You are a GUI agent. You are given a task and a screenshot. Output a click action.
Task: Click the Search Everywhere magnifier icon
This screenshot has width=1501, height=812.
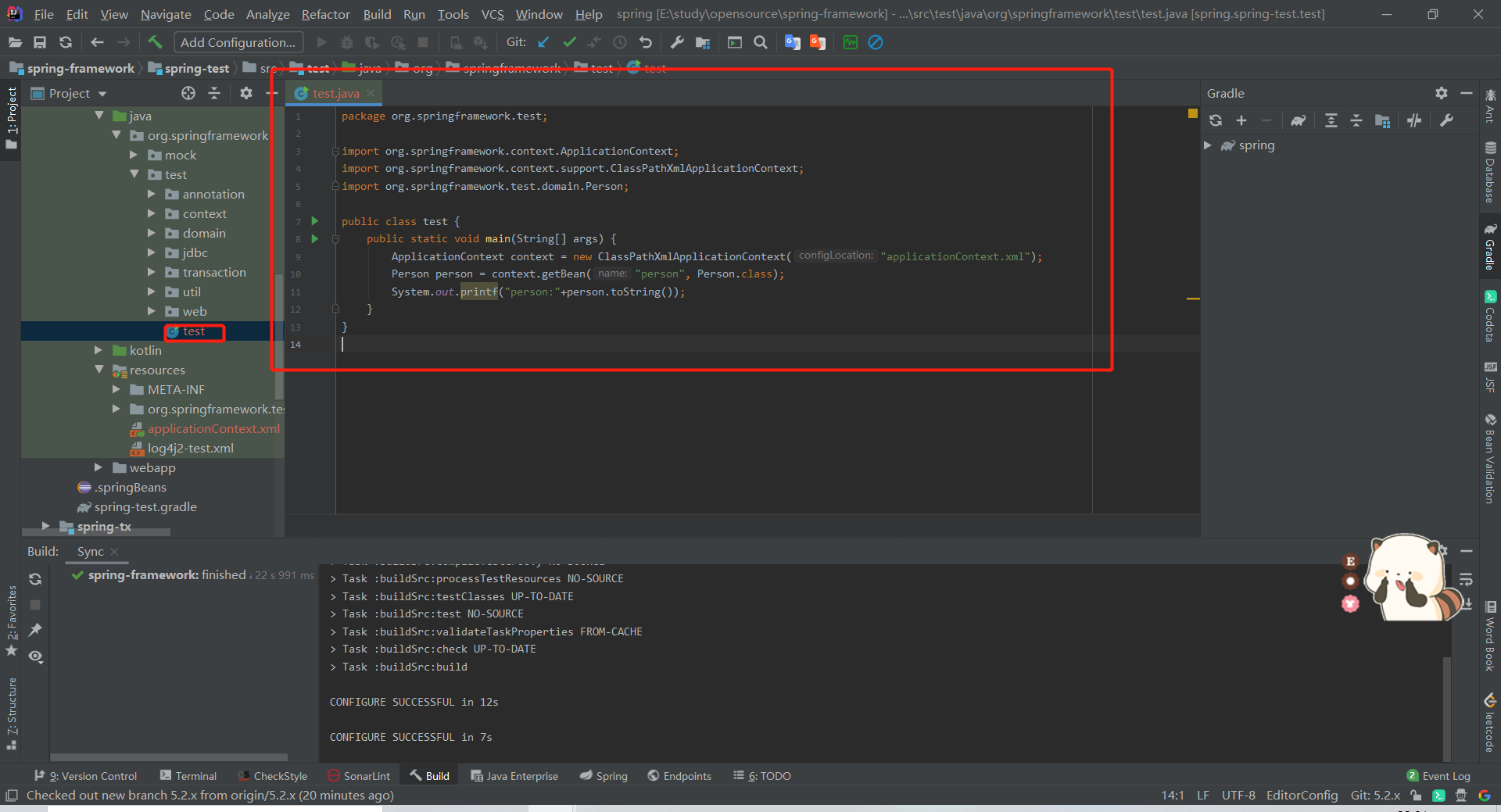pos(760,42)
